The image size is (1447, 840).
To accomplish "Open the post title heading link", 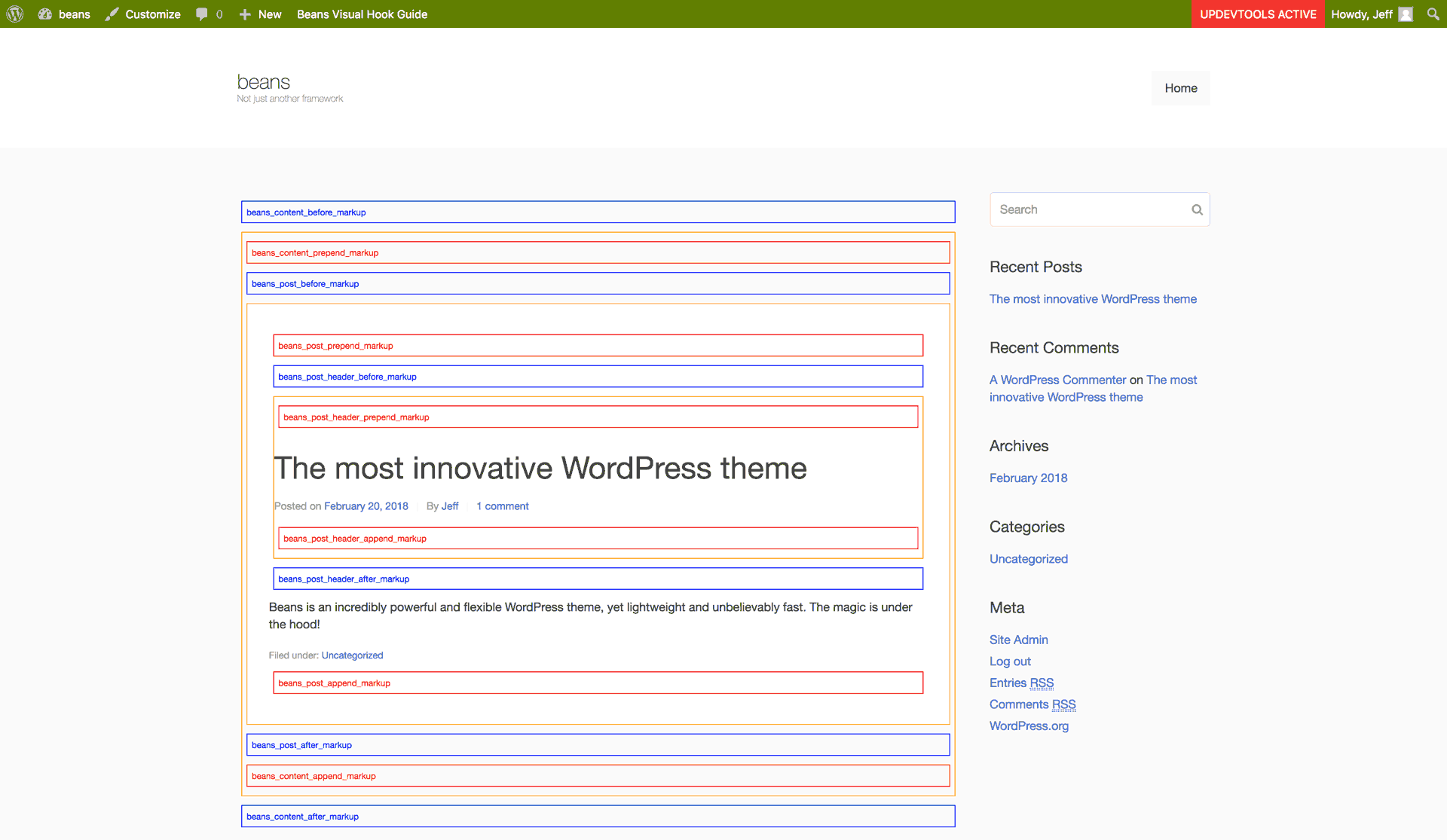I will point(540,468).
